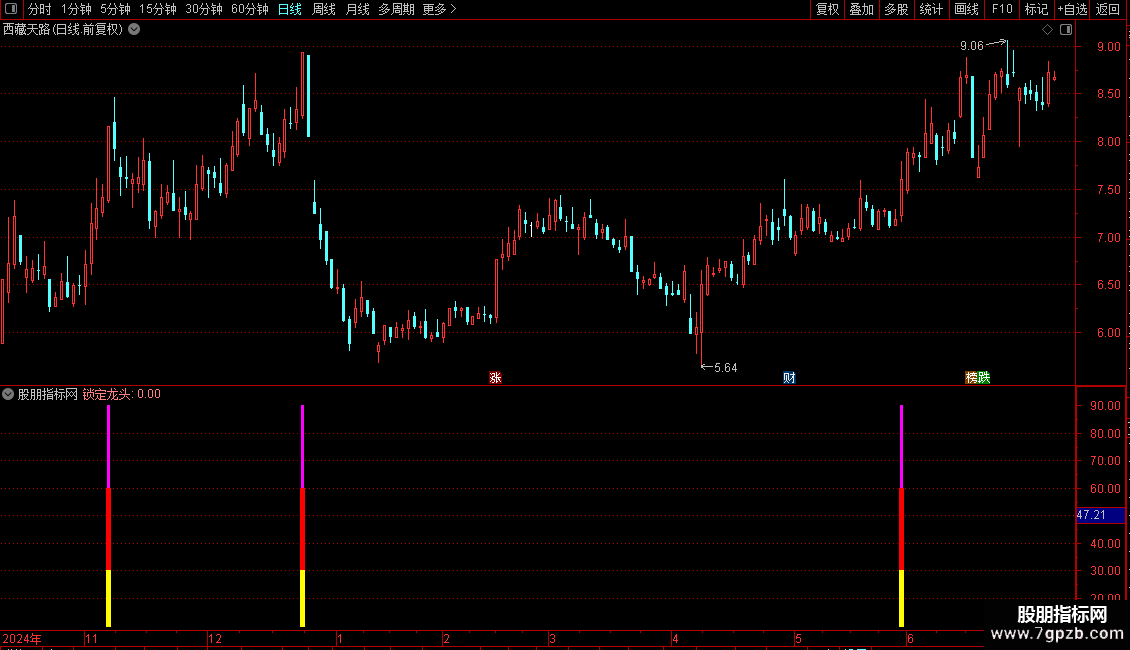Image resolution: width=1130 pixels, height=650 pixels.
Task: Select the 60分钟 period
Action: 249,9
